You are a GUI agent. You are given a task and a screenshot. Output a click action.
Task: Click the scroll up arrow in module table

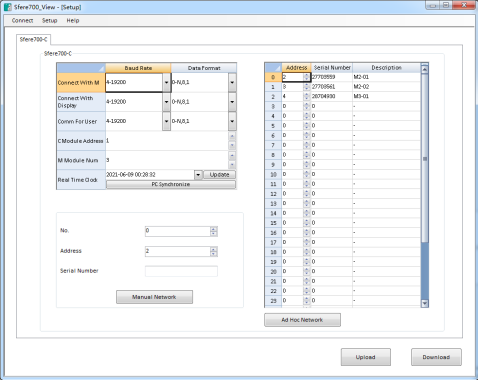click(x=425, y=69)
